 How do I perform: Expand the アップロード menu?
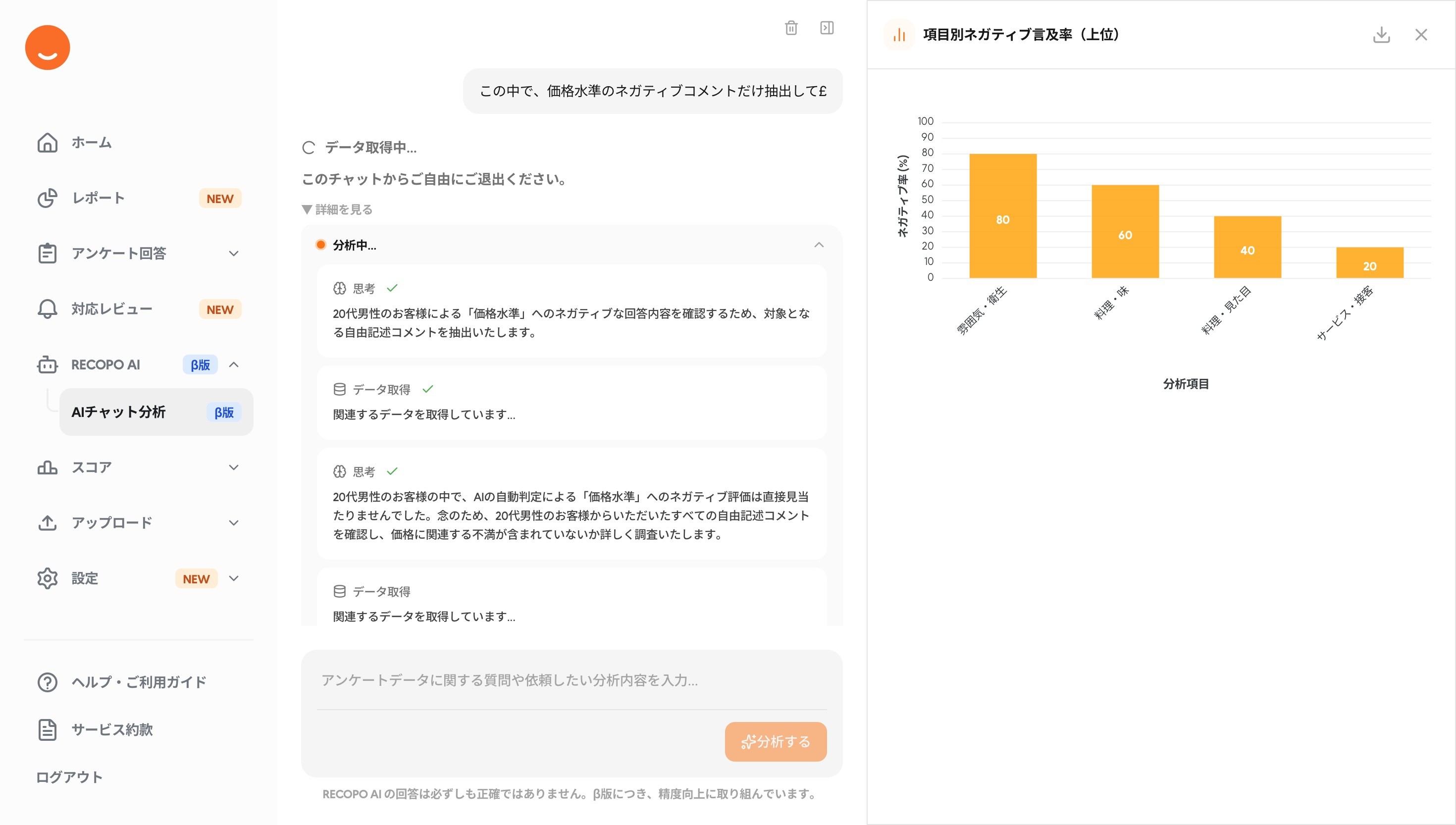(x=233, y=523)
